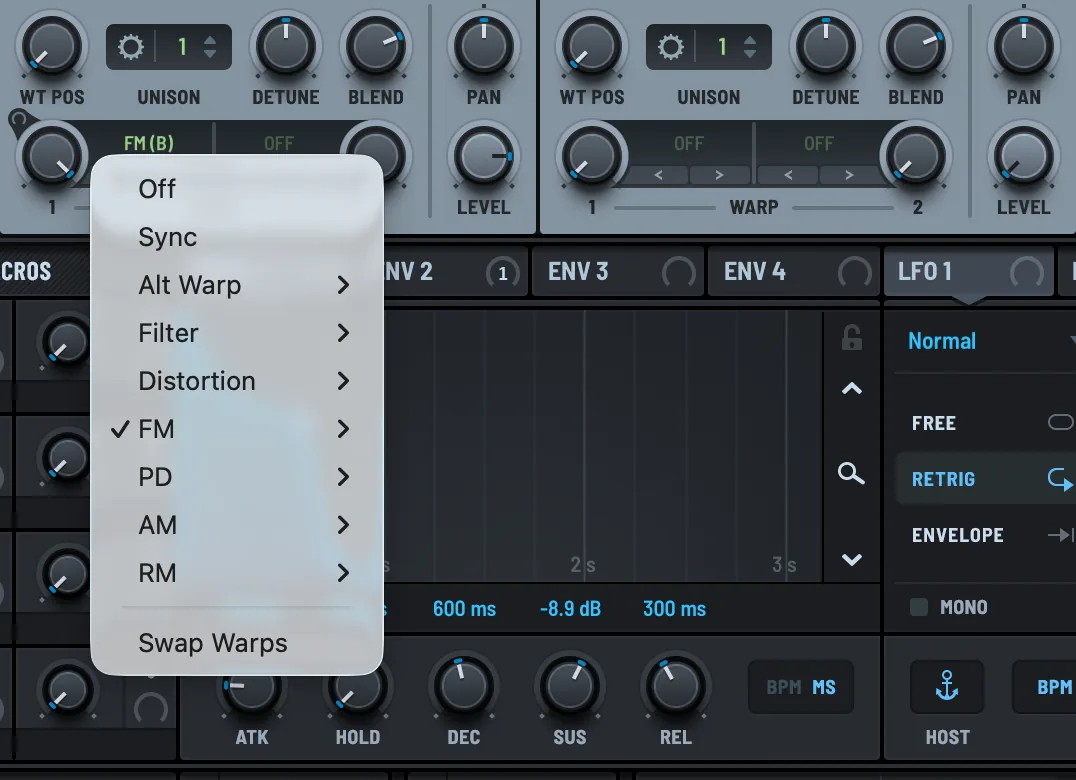Expand AM warp submenu

pos(237,525)
